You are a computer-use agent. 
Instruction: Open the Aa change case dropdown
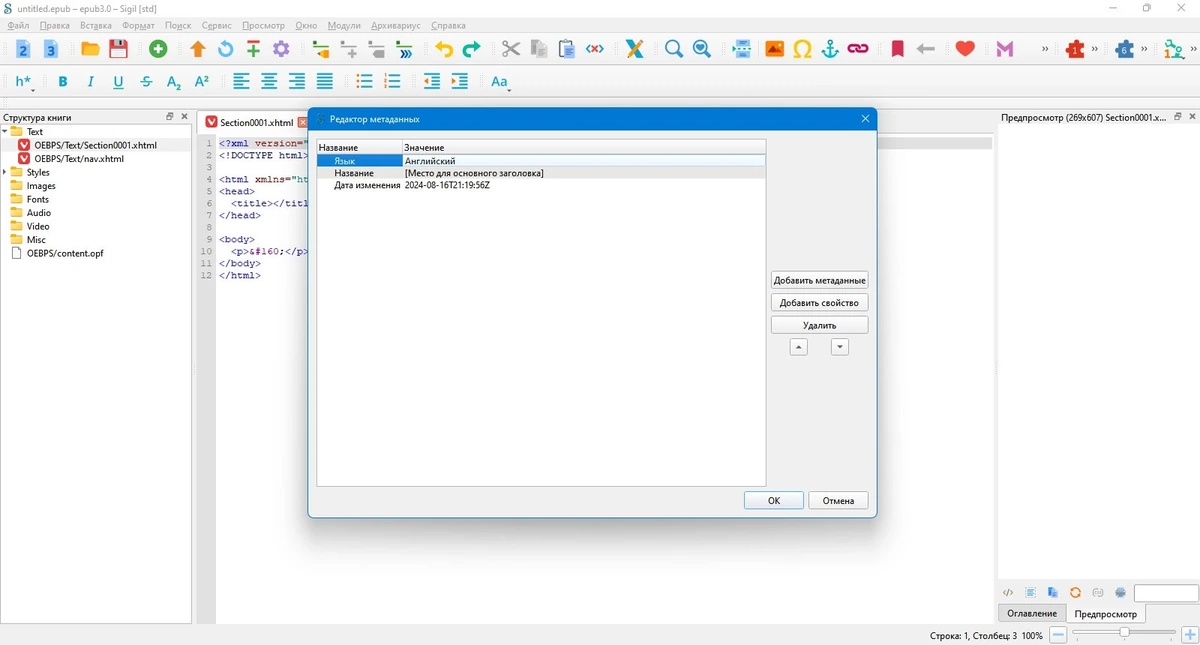[x=500, y=82]
